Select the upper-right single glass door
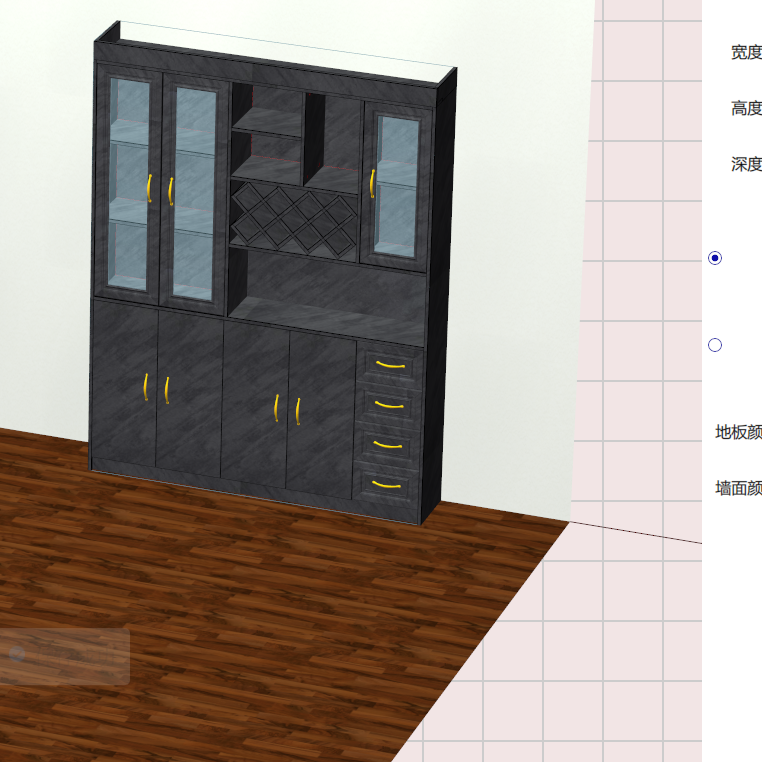 click(396, 187)
